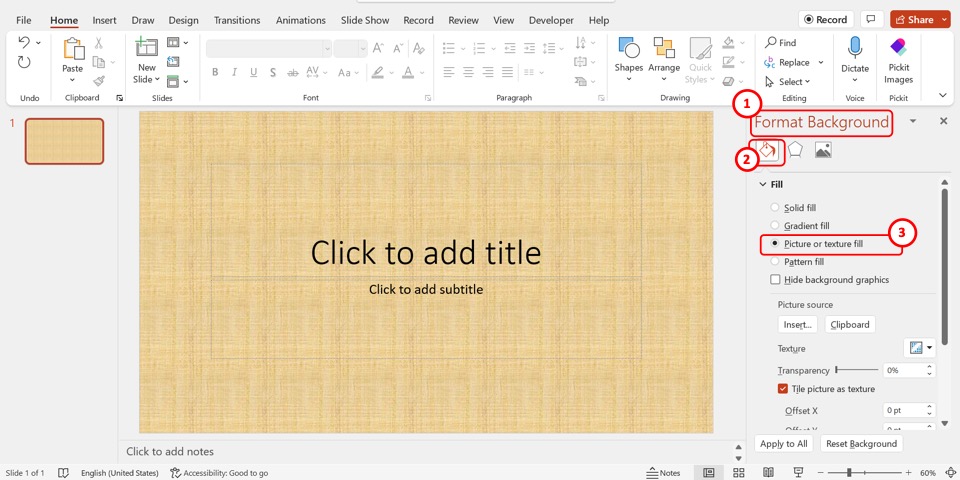960x480 pixels.
Task: Open the Texture dropdown
Action: click(920, 348)
